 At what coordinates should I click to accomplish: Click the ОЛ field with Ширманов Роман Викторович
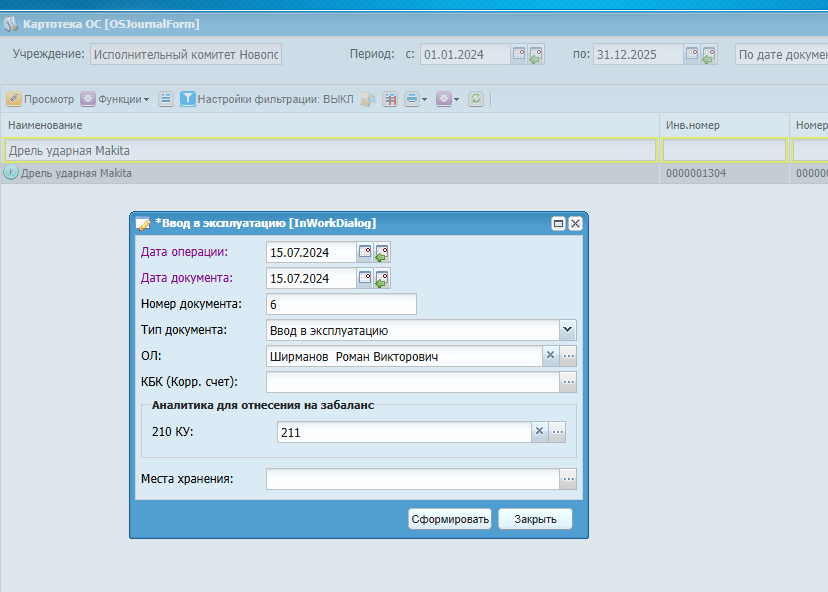404,356
